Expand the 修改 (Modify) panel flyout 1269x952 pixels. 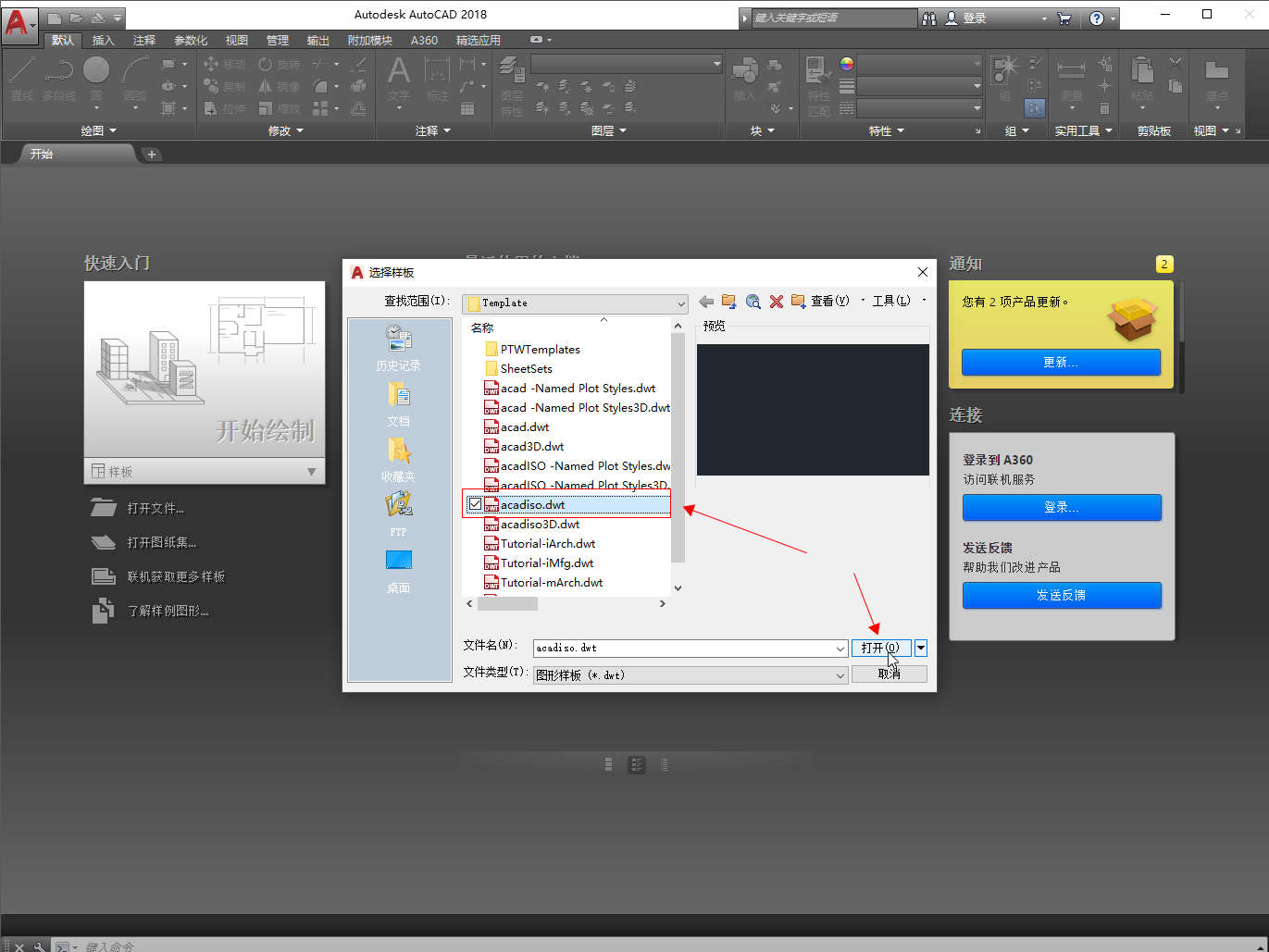(286, 130)
